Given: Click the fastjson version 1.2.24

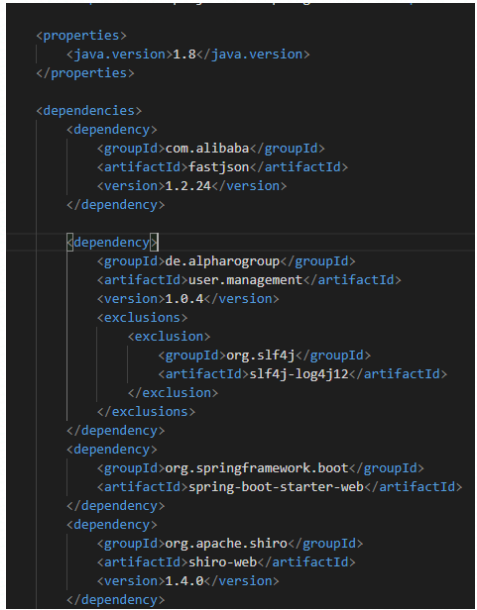Looking at the screenshot, I should coord(188,186).
